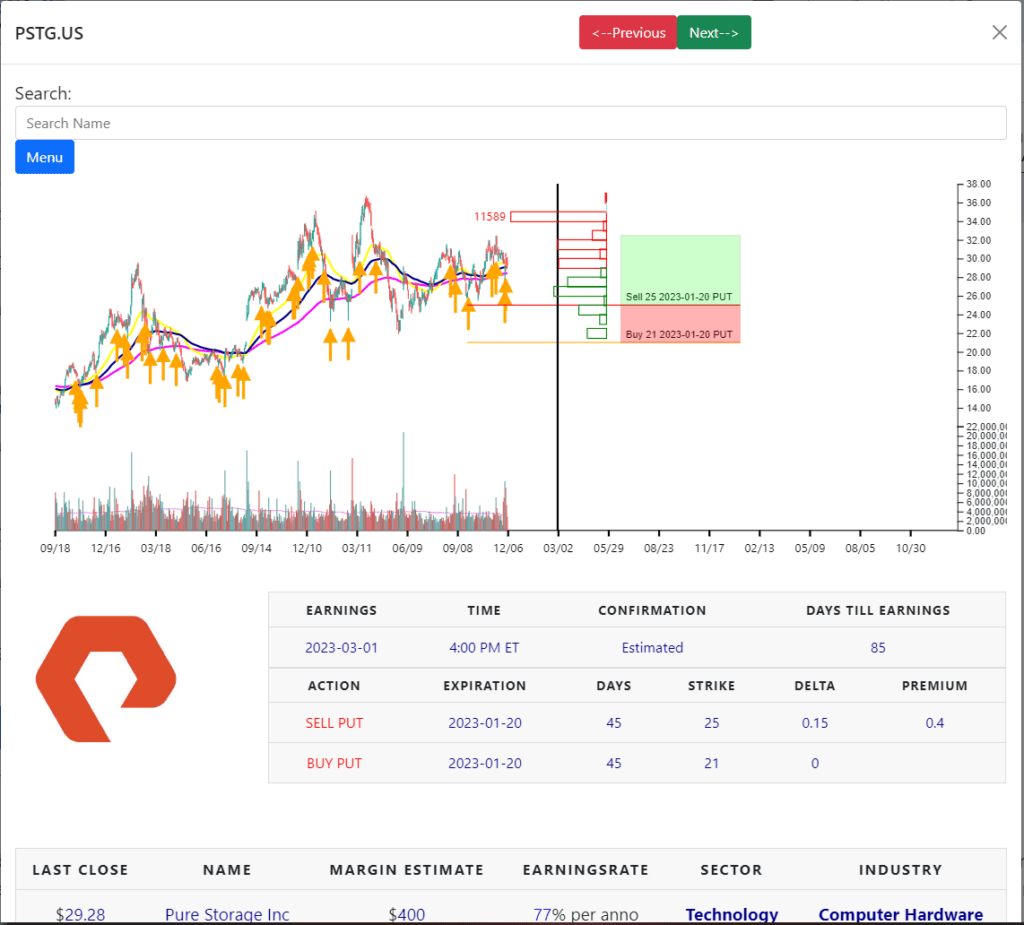Click the SELL PUT action row
The image size is (1024, 925).
point(637,723)
